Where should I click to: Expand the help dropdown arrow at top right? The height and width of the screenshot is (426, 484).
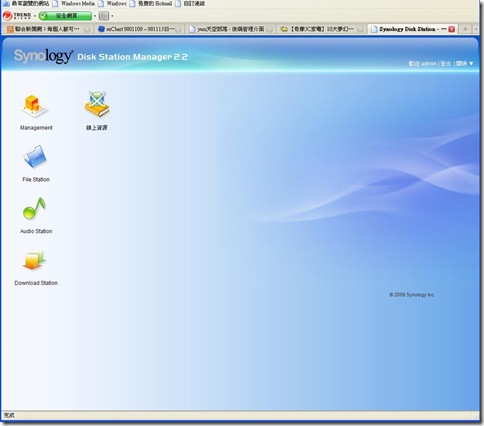click(x=471, y=63)
